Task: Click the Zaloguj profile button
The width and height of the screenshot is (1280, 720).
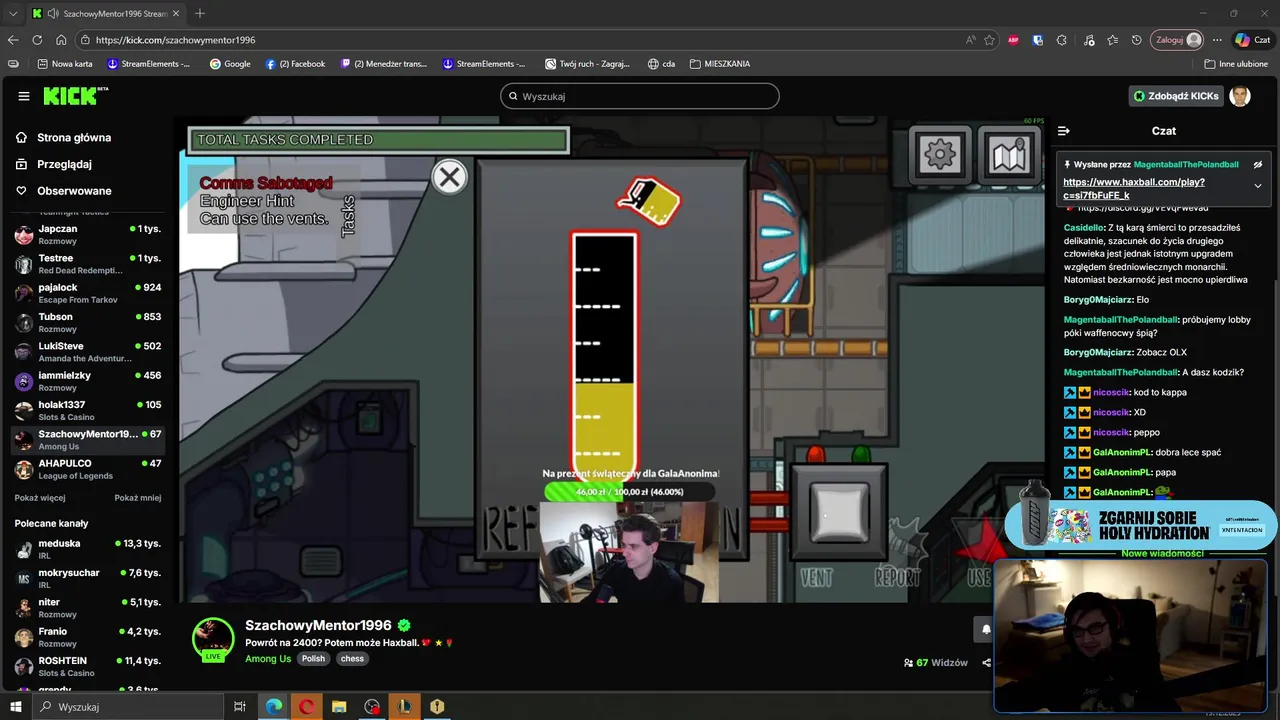Action: (1178, 40)
